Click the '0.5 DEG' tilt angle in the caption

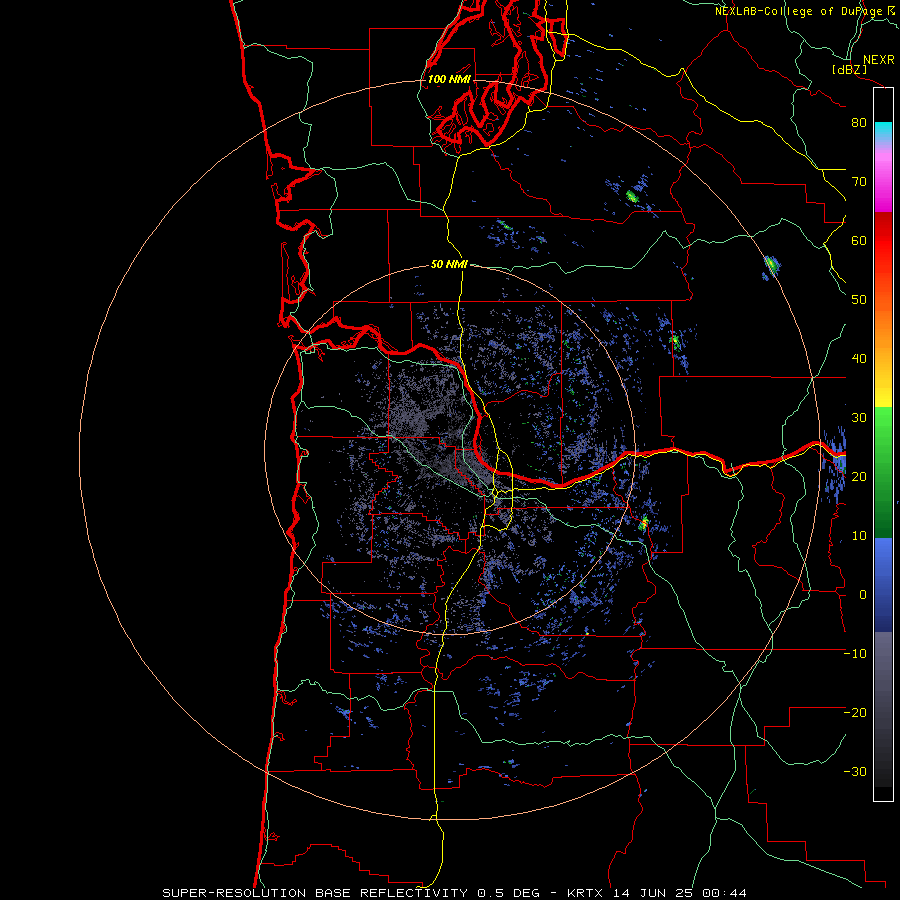click(508, 893)
